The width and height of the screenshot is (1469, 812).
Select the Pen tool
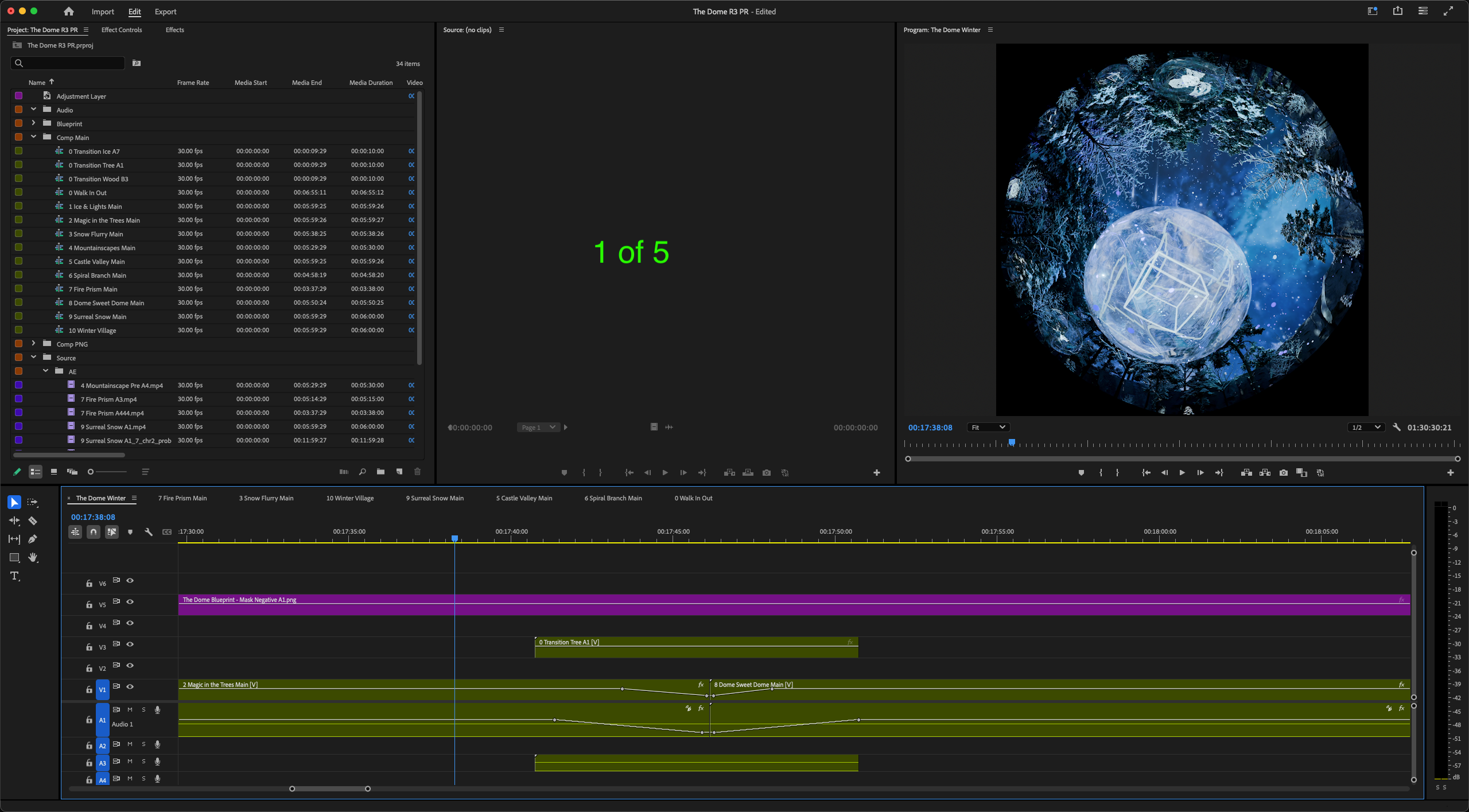point(33,539)
